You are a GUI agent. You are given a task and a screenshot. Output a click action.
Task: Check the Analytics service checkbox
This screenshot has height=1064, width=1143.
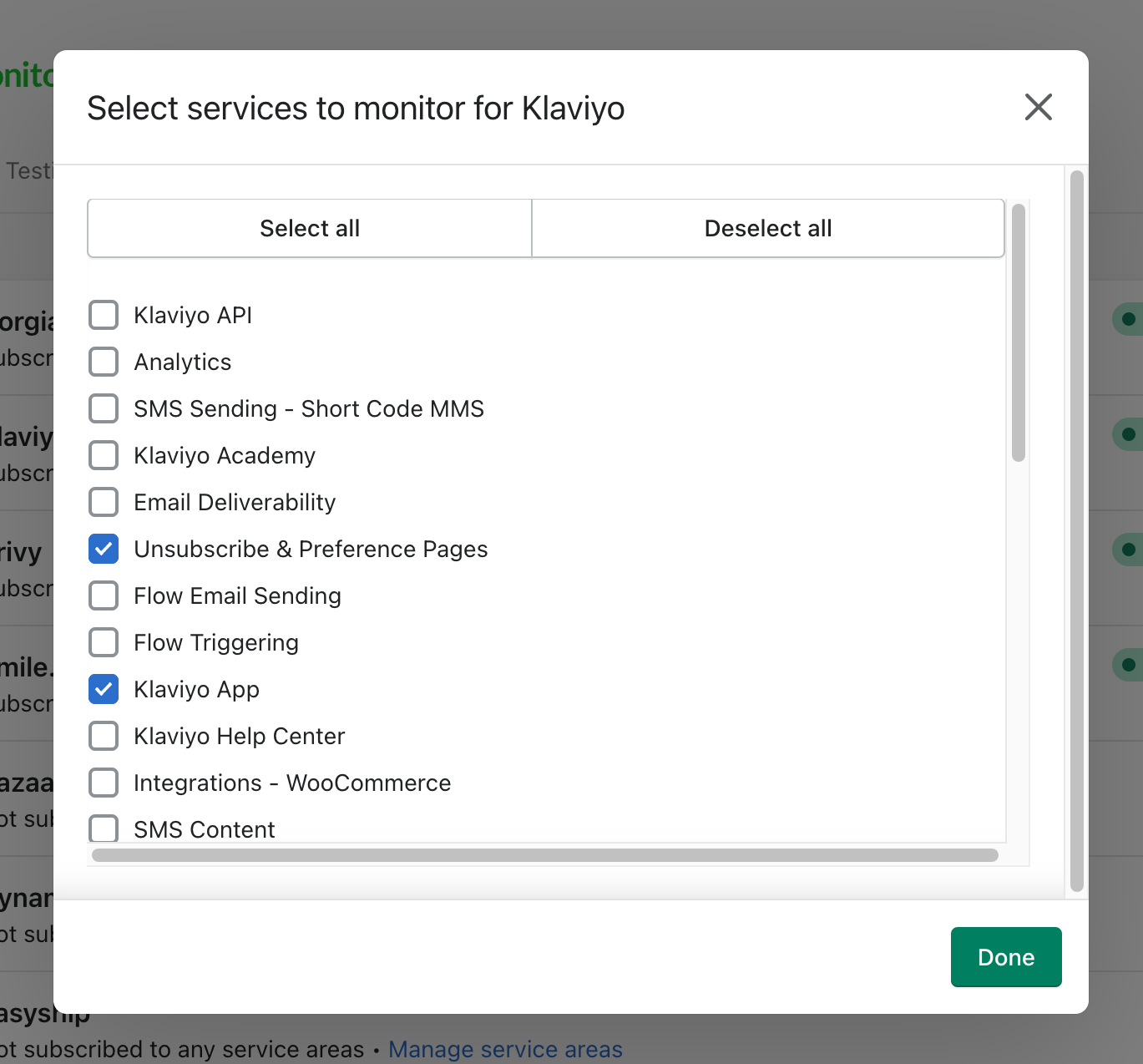(x=104, y=362)
